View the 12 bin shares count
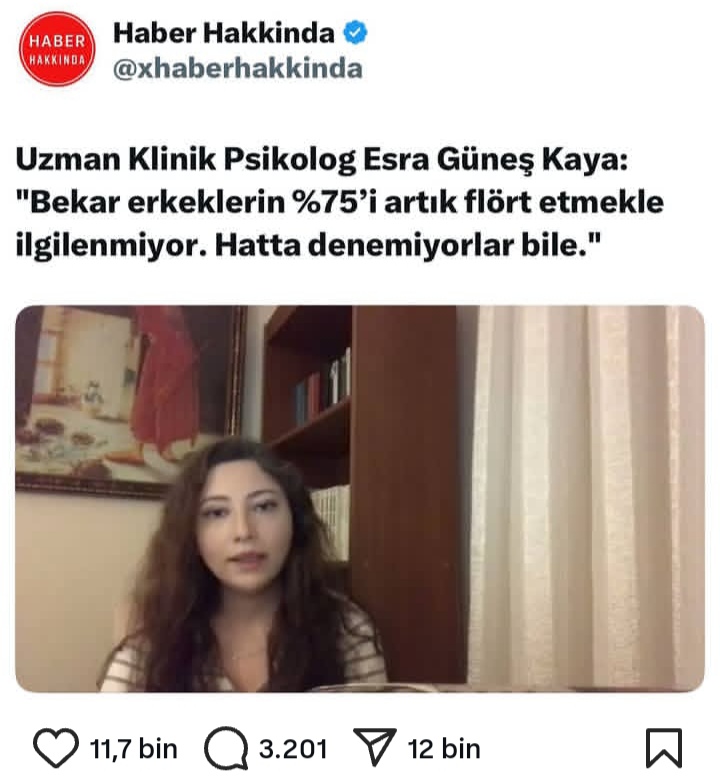Image resolution: width=720 pixels, height=779 pixels. pos(444,749)
